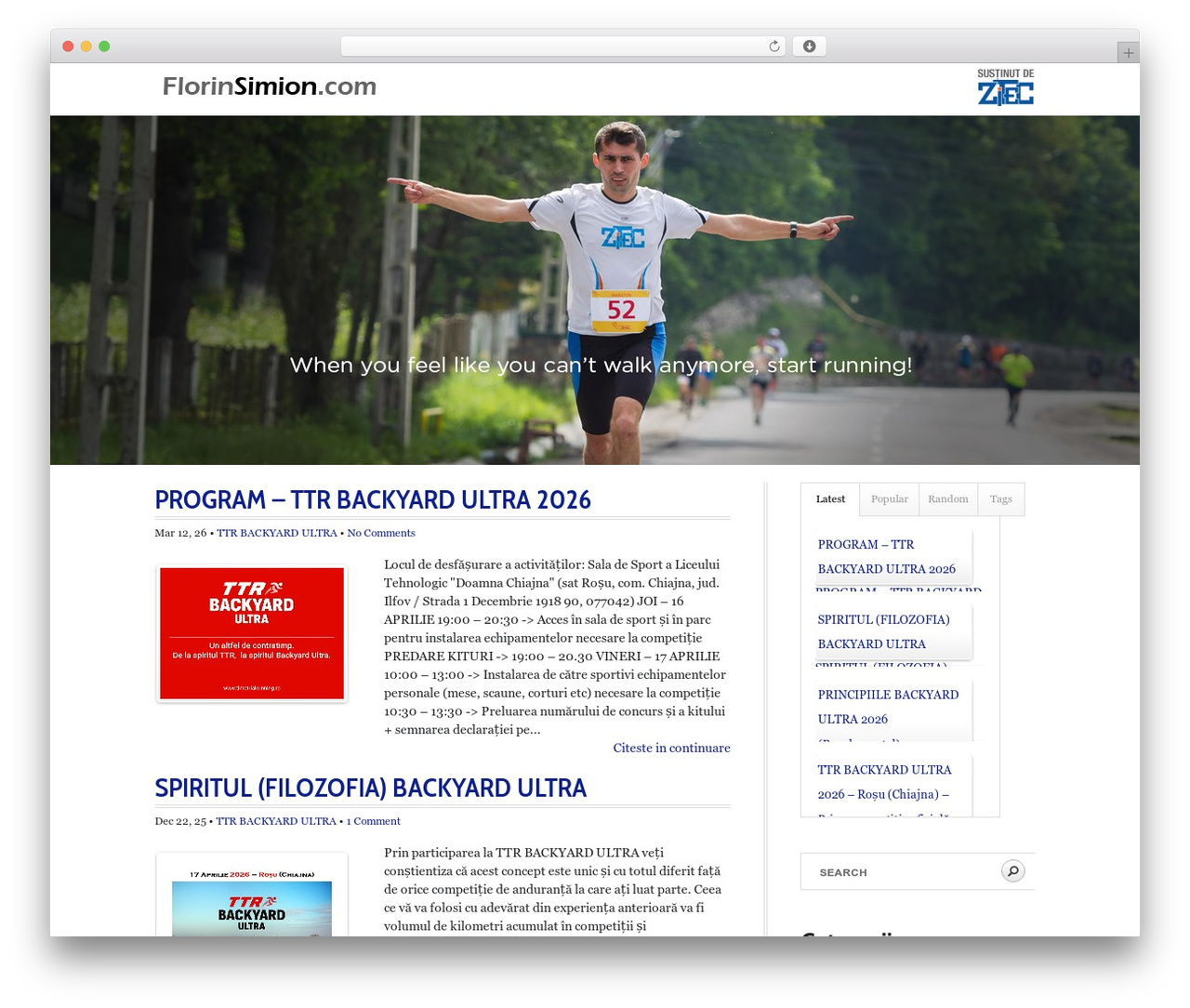Image resolution: width=1190 pixels, height=1008 pixels.
Task: Click the Citeste in continuare link
Action: pos(671,748)
